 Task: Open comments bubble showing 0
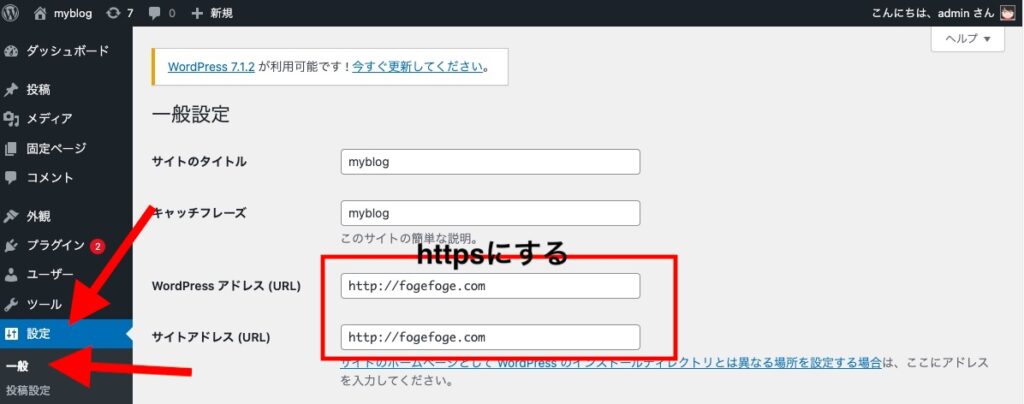pos(161,13)
